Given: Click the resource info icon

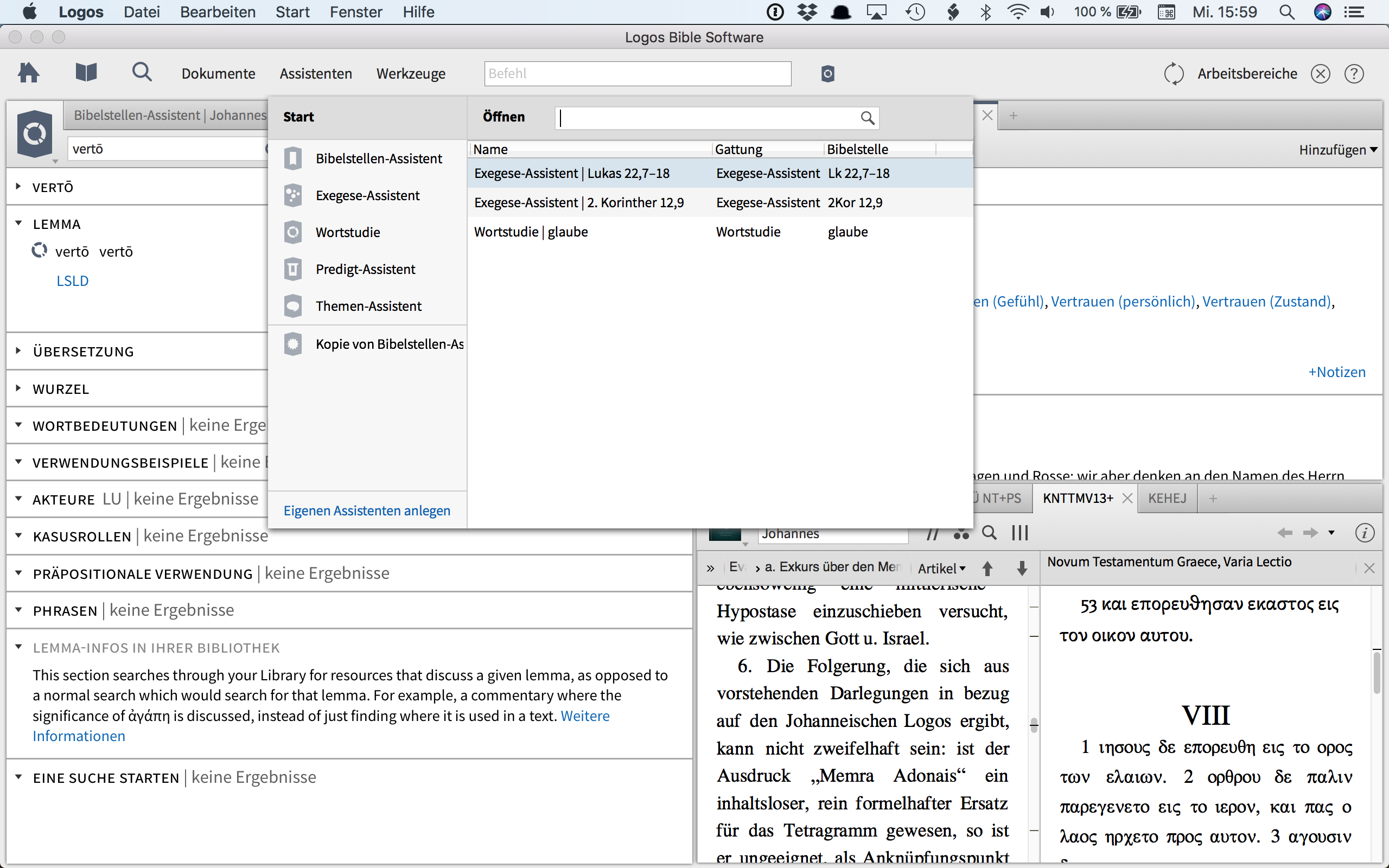Looking at the screenshot, I should [1365, 533].
